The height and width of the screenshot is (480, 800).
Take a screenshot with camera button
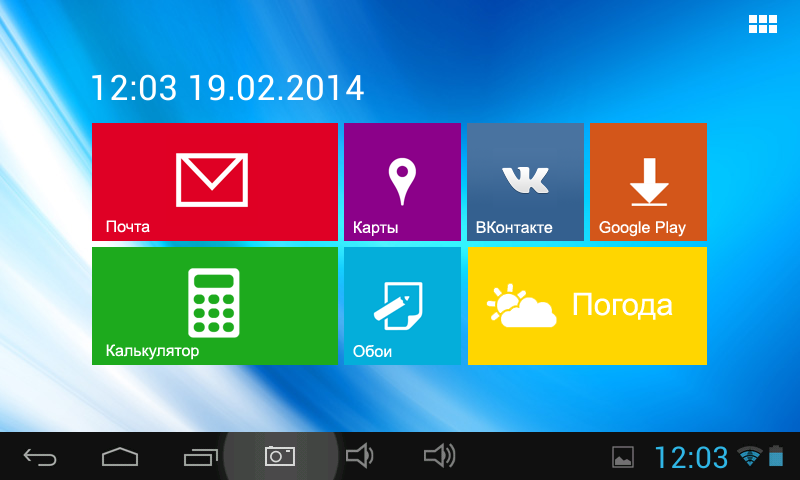pyautogui.click(x=280, y=457)
